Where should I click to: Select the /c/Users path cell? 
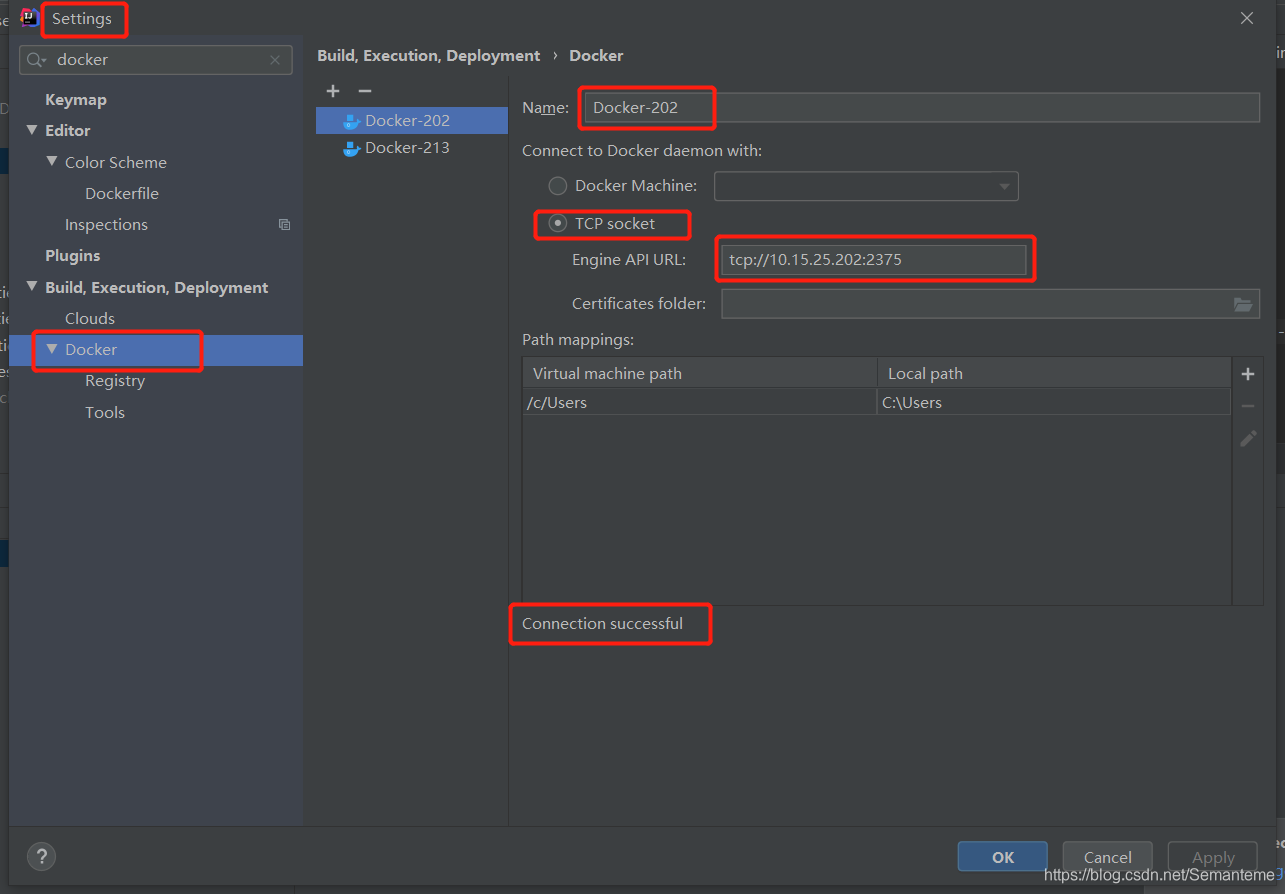700,402
